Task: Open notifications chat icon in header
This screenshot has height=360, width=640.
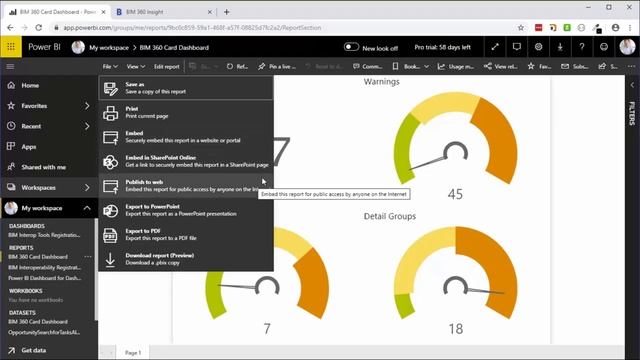Action: tap(517, 47)
